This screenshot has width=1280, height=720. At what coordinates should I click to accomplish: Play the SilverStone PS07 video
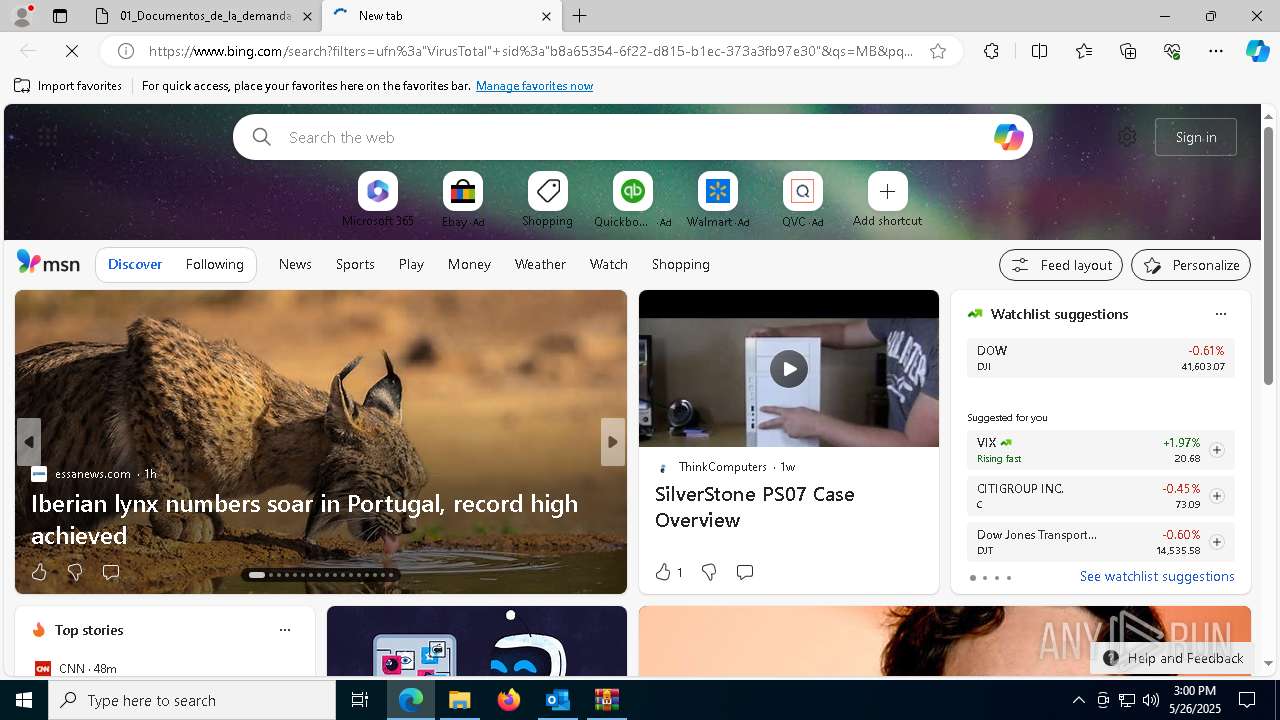pos(789,369)
